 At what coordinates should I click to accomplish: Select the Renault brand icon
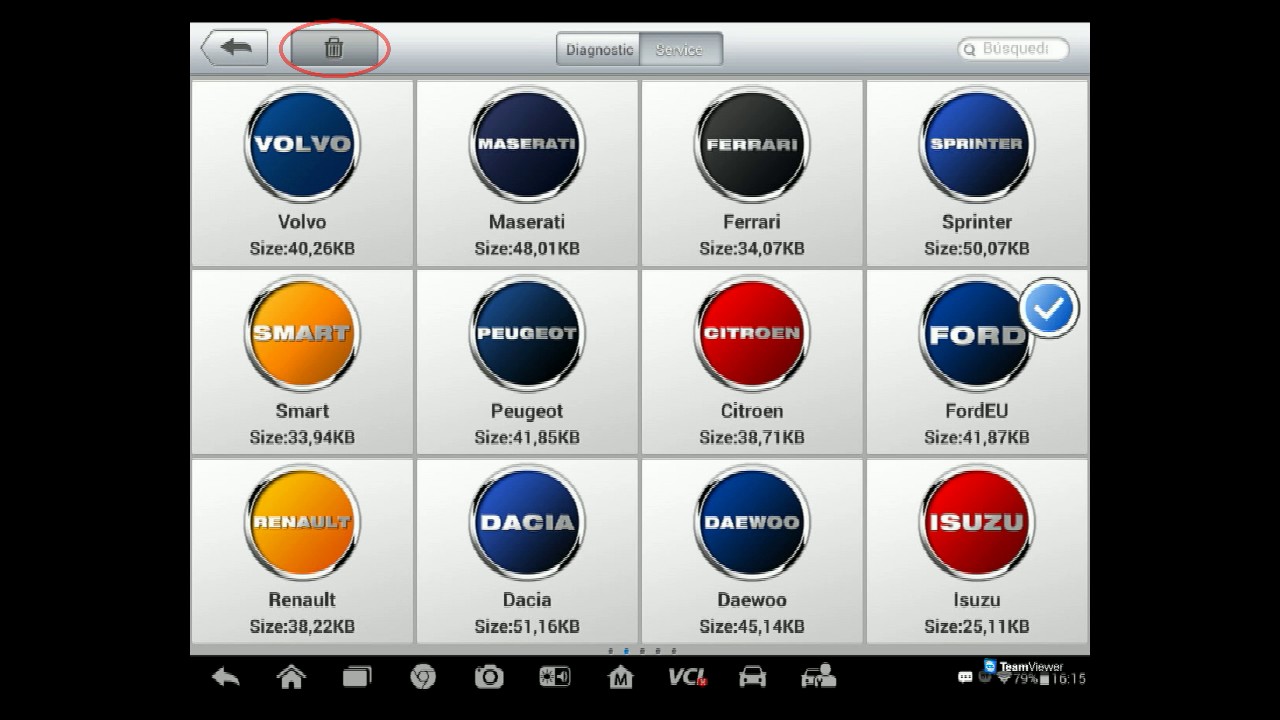(x=302, y=522)
